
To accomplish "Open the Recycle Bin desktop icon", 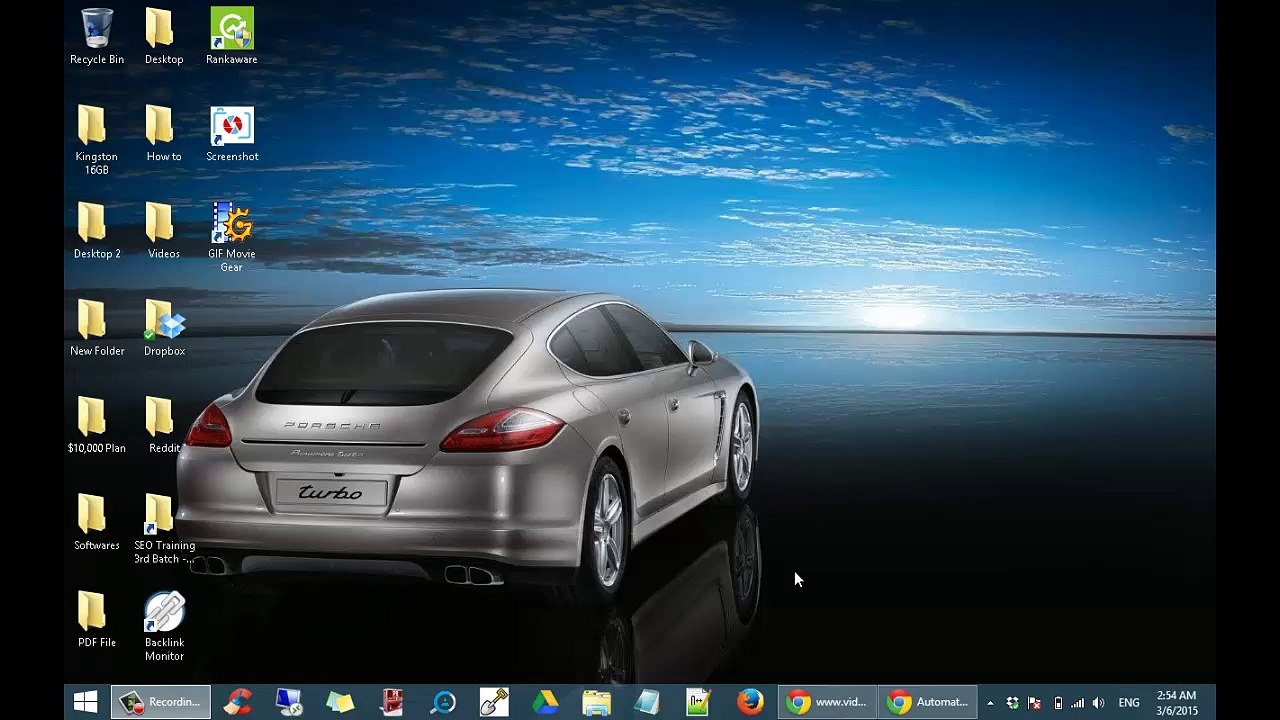I will (x=97, y=37).
